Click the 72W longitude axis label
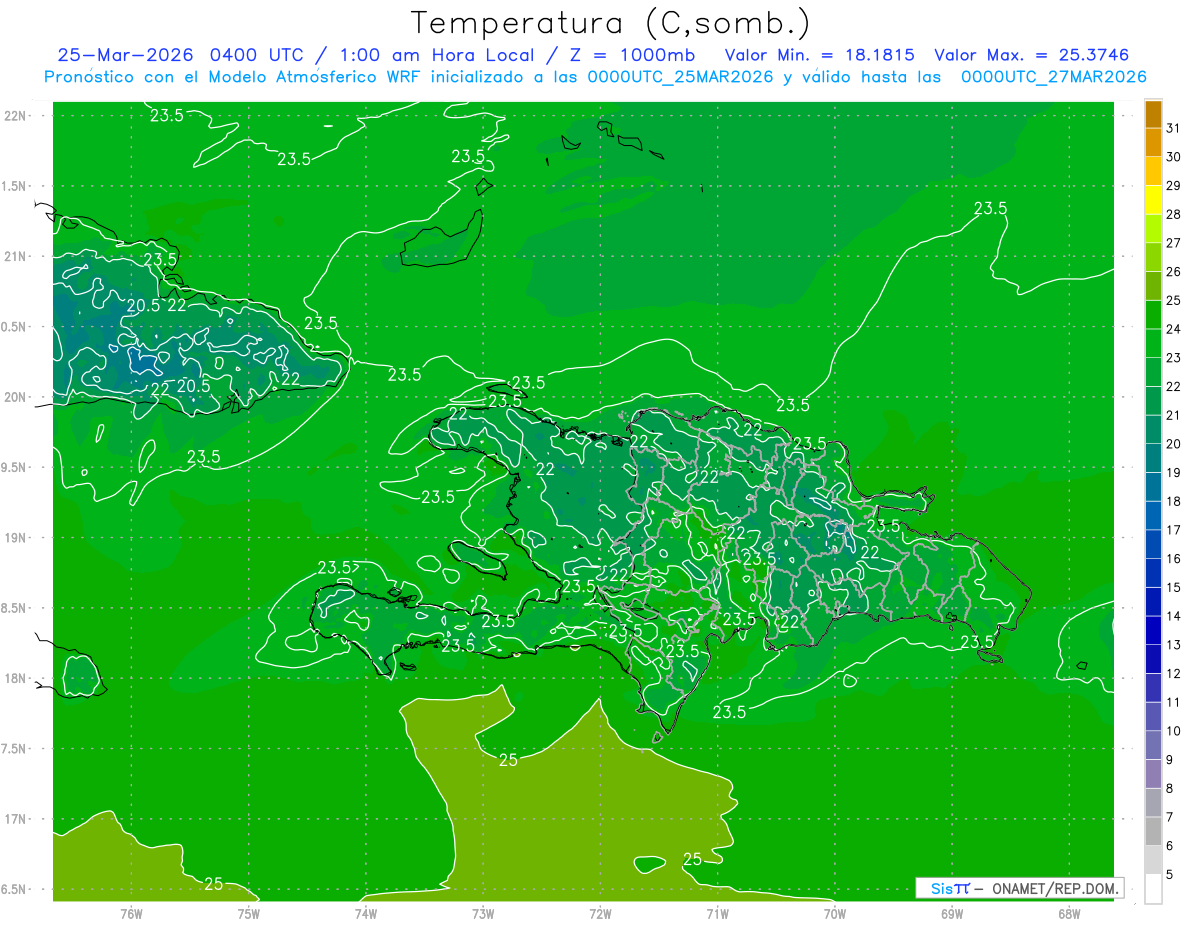The width and height of the screenshot is (1200, 927). 600,914
